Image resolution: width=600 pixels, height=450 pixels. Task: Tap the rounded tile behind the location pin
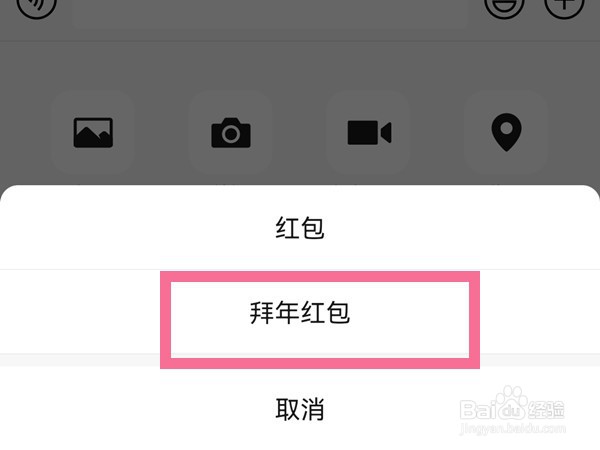506,132
